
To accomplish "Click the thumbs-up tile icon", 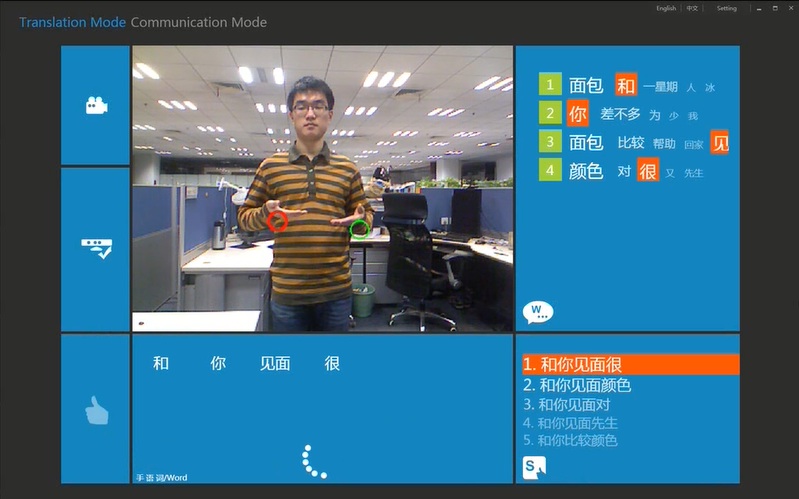I will [x=96, y=410].
